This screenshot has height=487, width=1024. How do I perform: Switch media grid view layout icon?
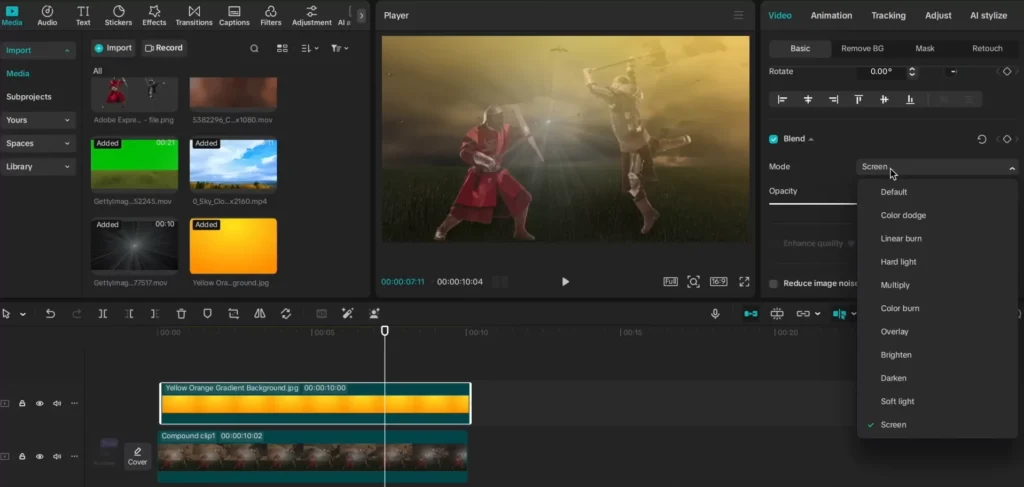point(282,48)
